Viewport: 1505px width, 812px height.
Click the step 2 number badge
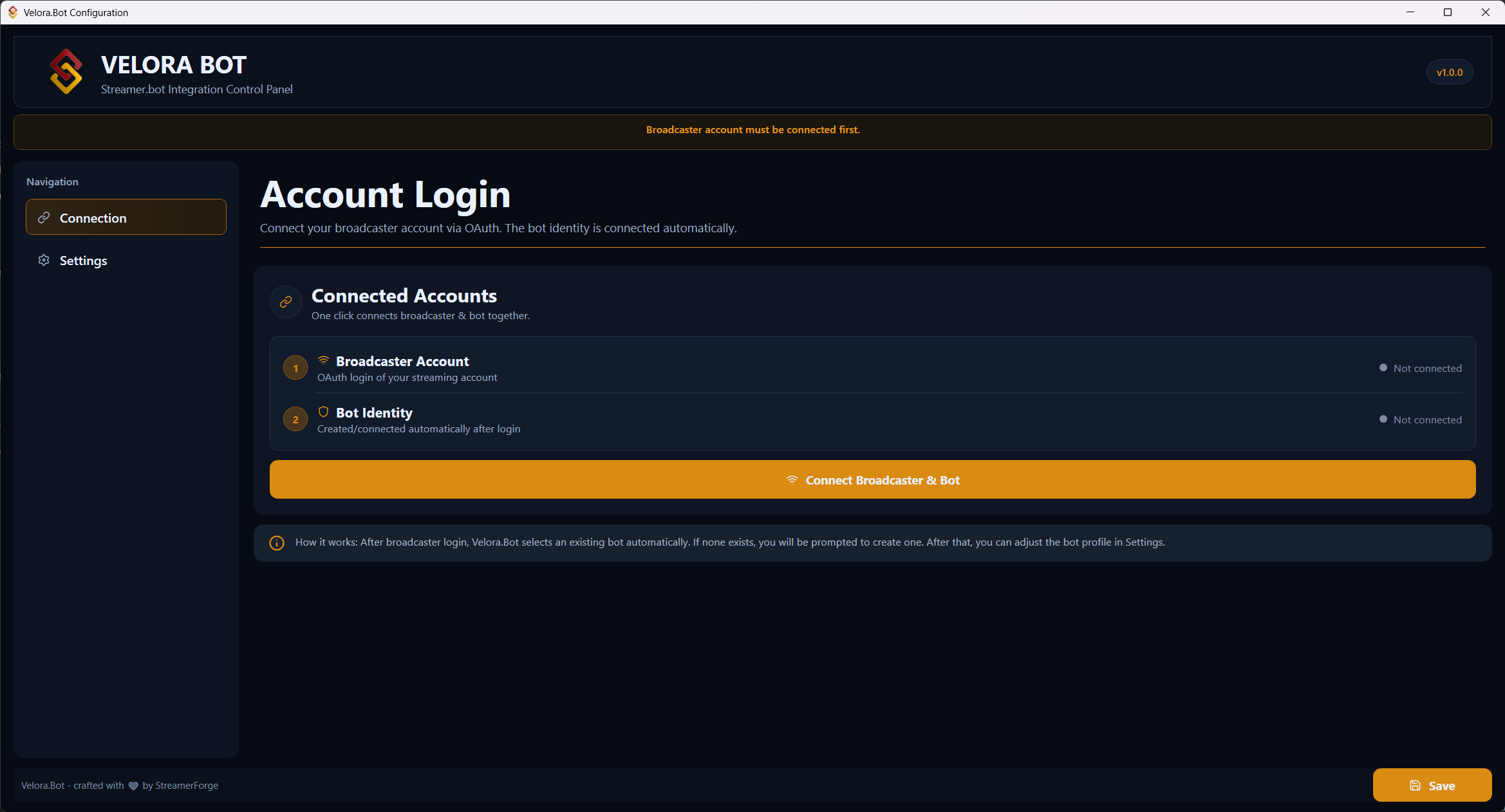pyautogui.click(x=295, y=420)
